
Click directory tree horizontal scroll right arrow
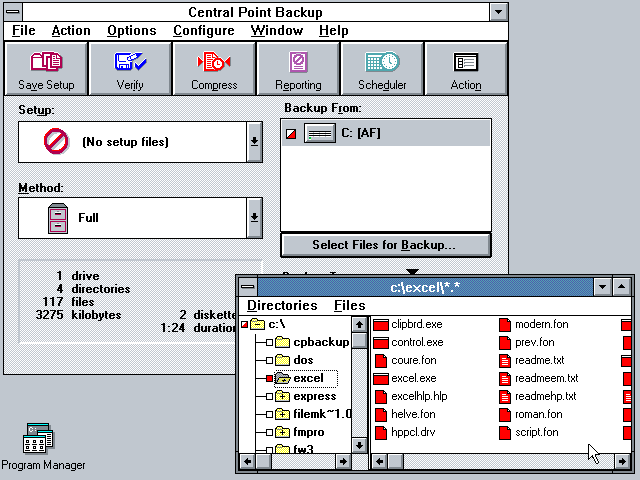point(343,462)
